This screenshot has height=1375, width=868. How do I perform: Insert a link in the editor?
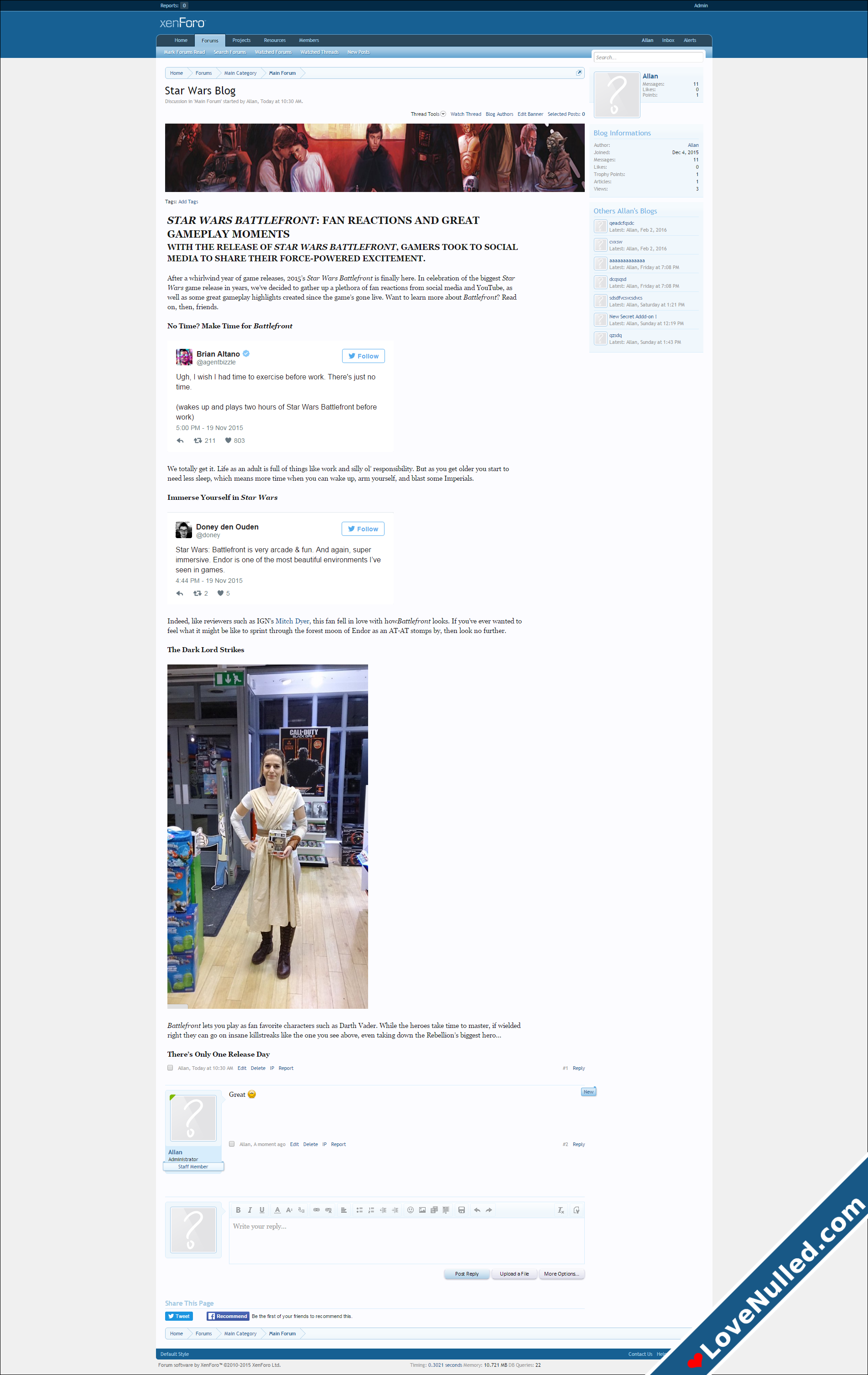[317, 1210]
